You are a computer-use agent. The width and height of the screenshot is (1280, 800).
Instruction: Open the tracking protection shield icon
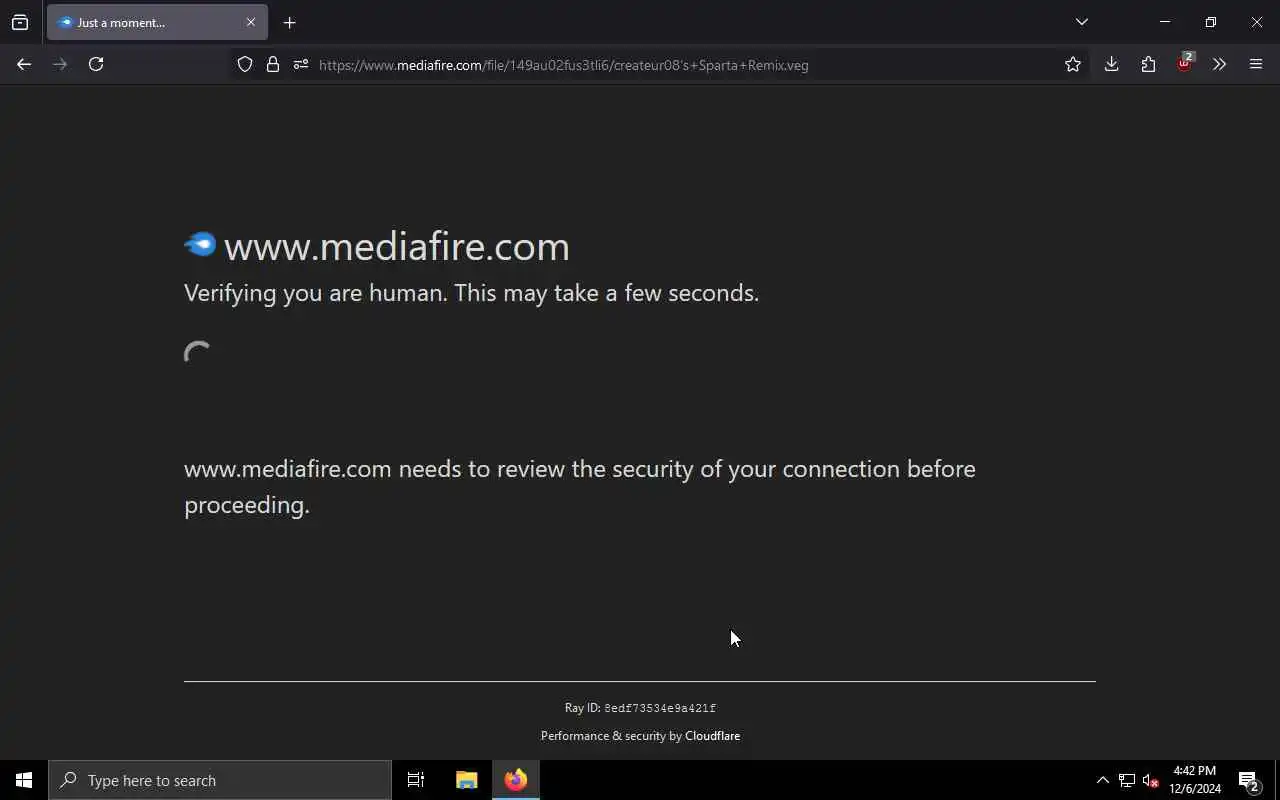[245, 65]
